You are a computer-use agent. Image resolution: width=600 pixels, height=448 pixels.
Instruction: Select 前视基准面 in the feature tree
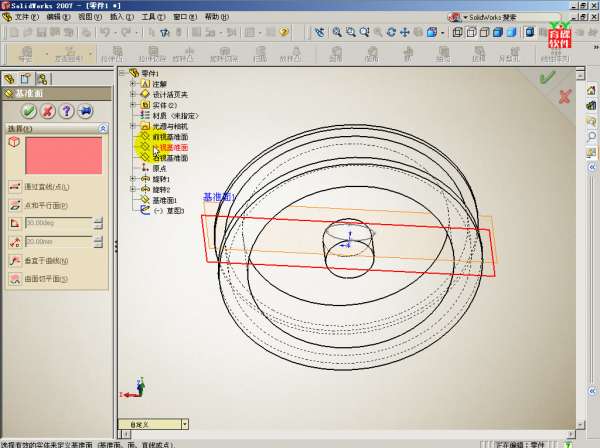tap(170, 136)
